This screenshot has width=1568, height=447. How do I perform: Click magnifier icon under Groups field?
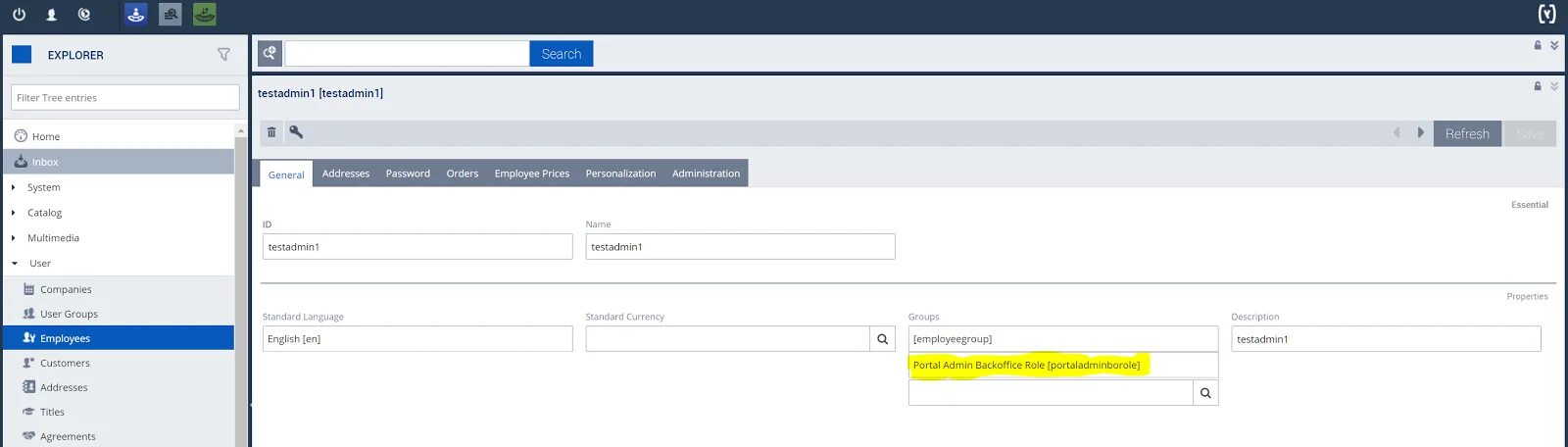click(x=1205, y=393)
